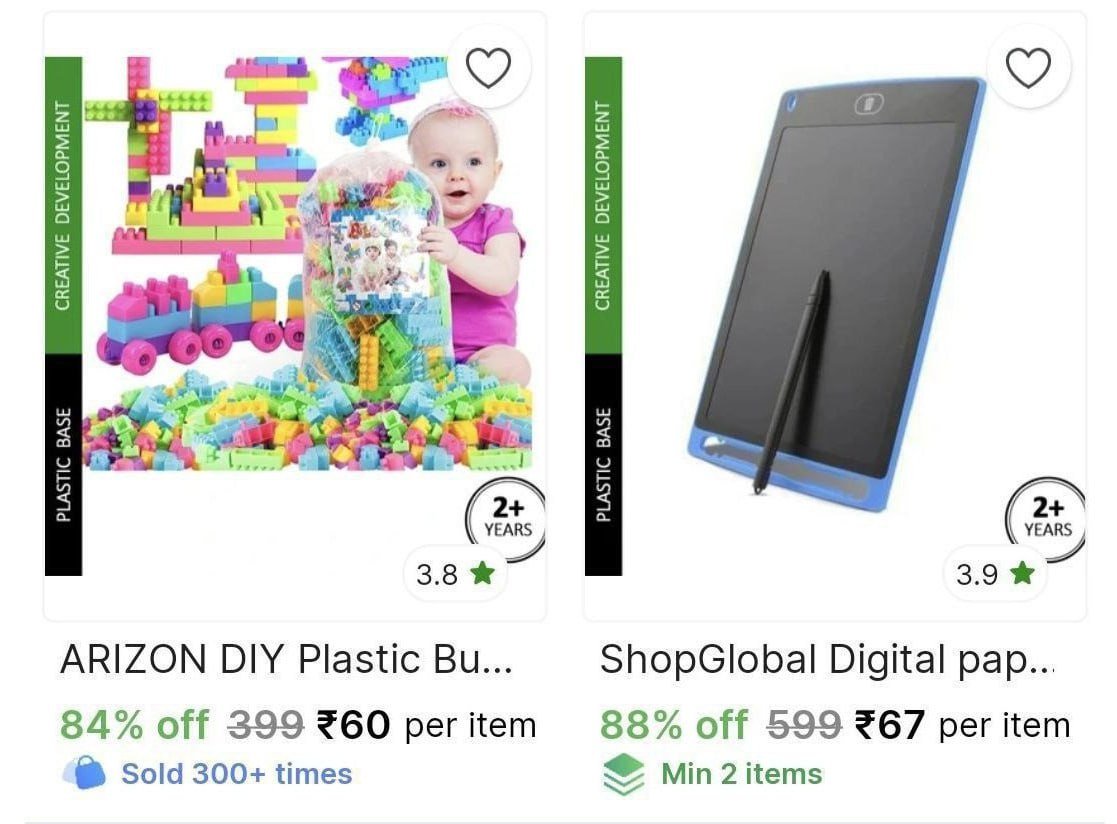Tap the 2+ Years badge on tablet
Image resolution: width=1117 pixels, height=824 pixels.
click(x=1046, y=518)
